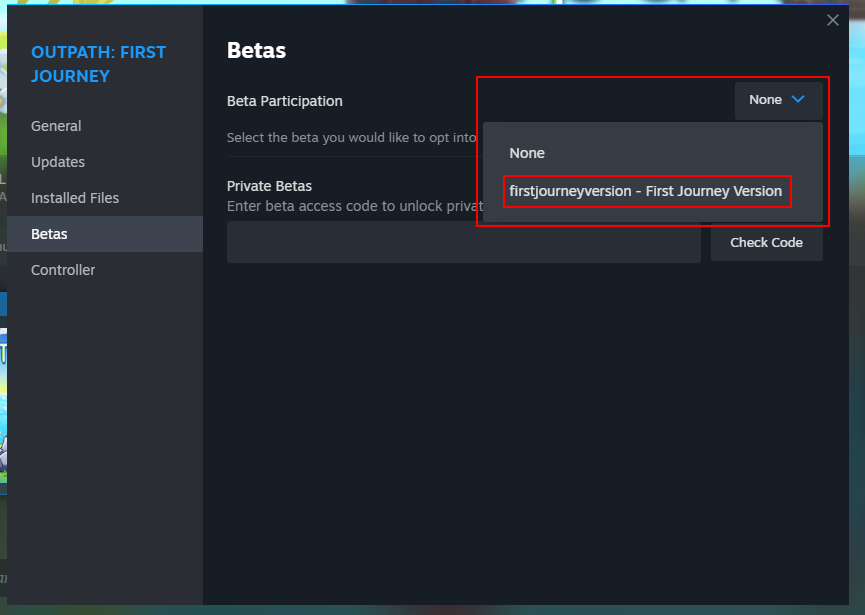
Task: Open the General settings section
Action: [56, 126]
